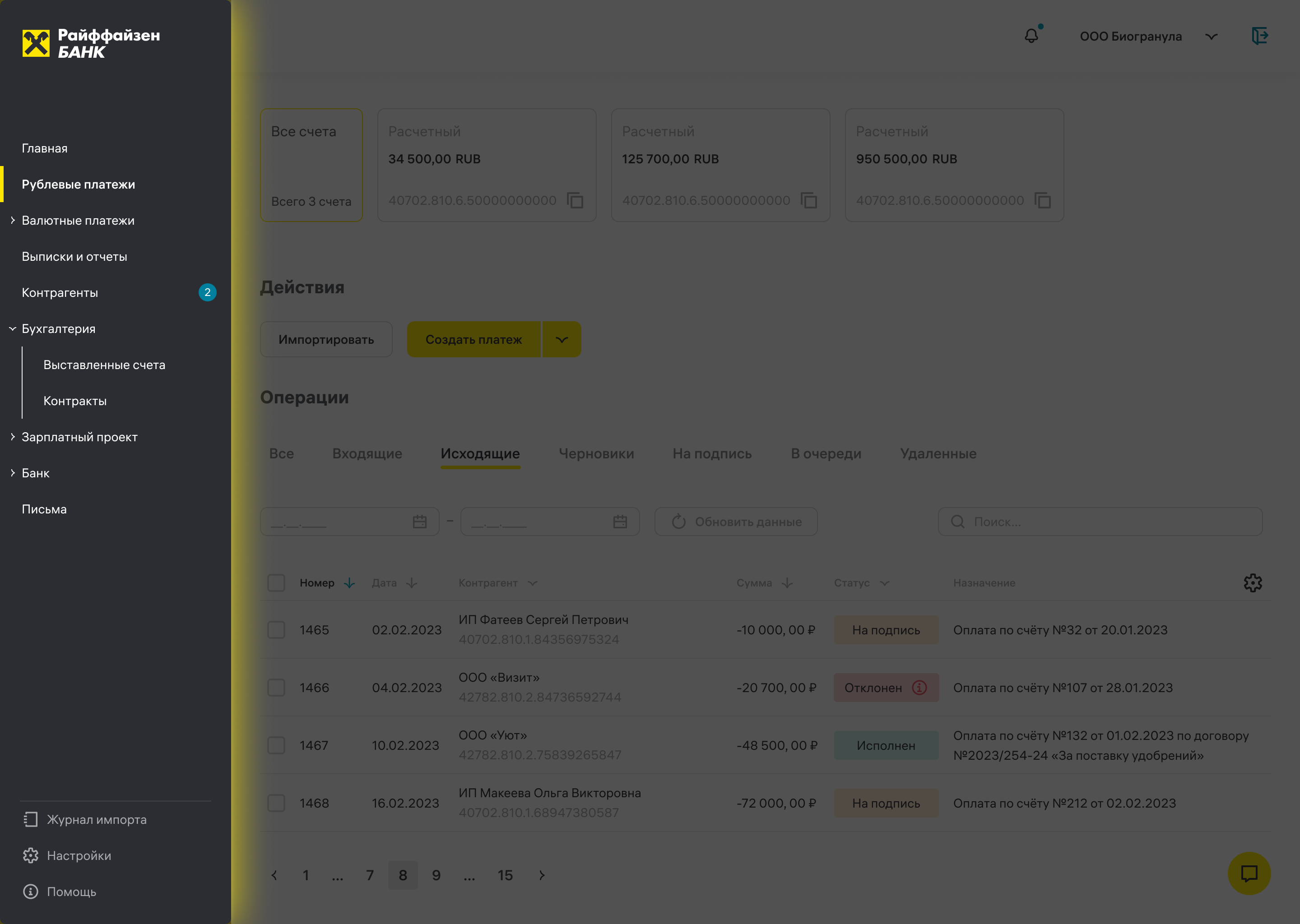This screenshot has height=924, width=1300.
Task: Click the logout icon in header
Action: click(x=1259, y=36)
